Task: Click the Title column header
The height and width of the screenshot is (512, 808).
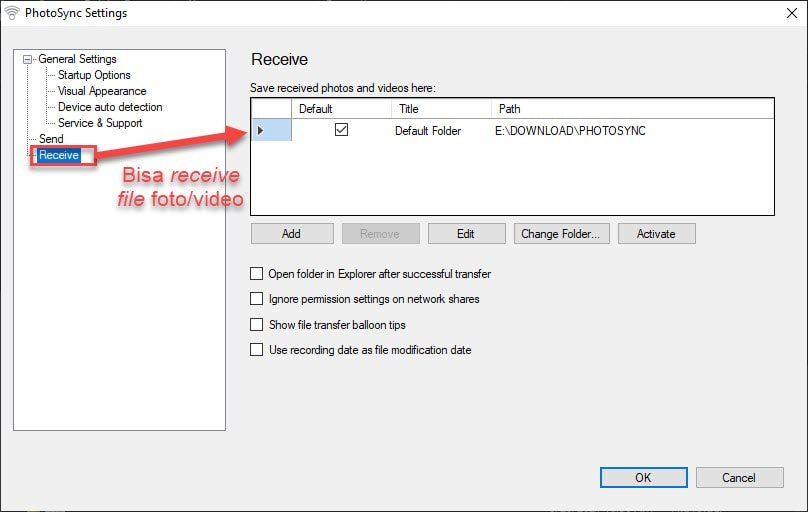Action: click(441, 109)
